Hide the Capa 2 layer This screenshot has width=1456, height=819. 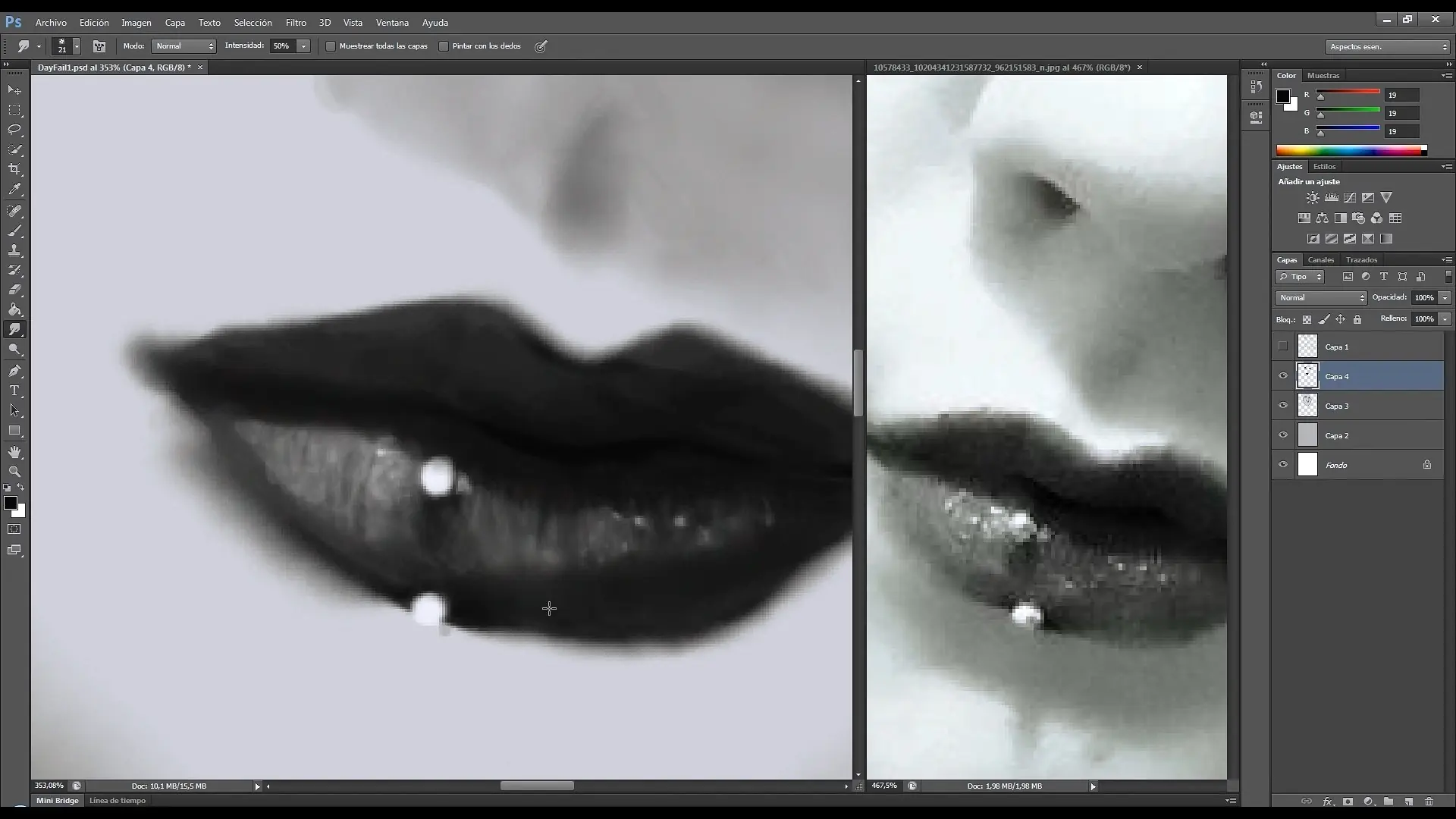tap(1283, 435)
